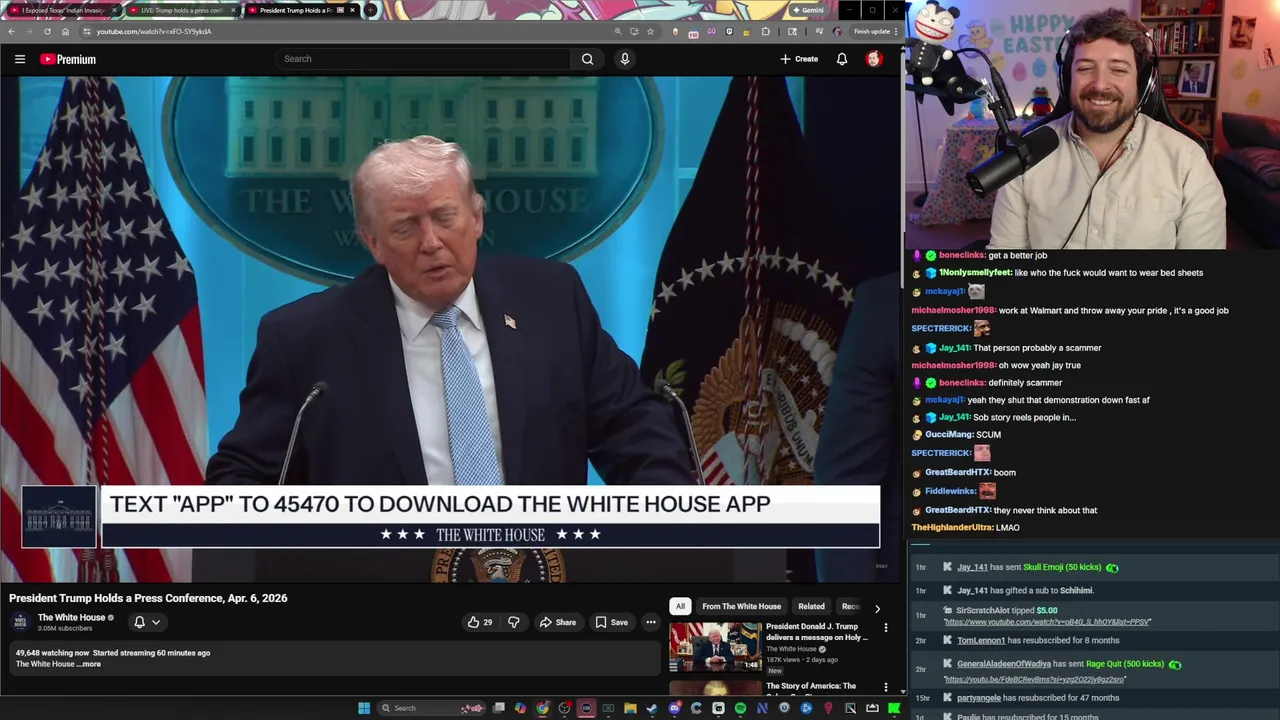Go back with the browser back arrow
1280x720 pixels.
(x=11, y=31)
